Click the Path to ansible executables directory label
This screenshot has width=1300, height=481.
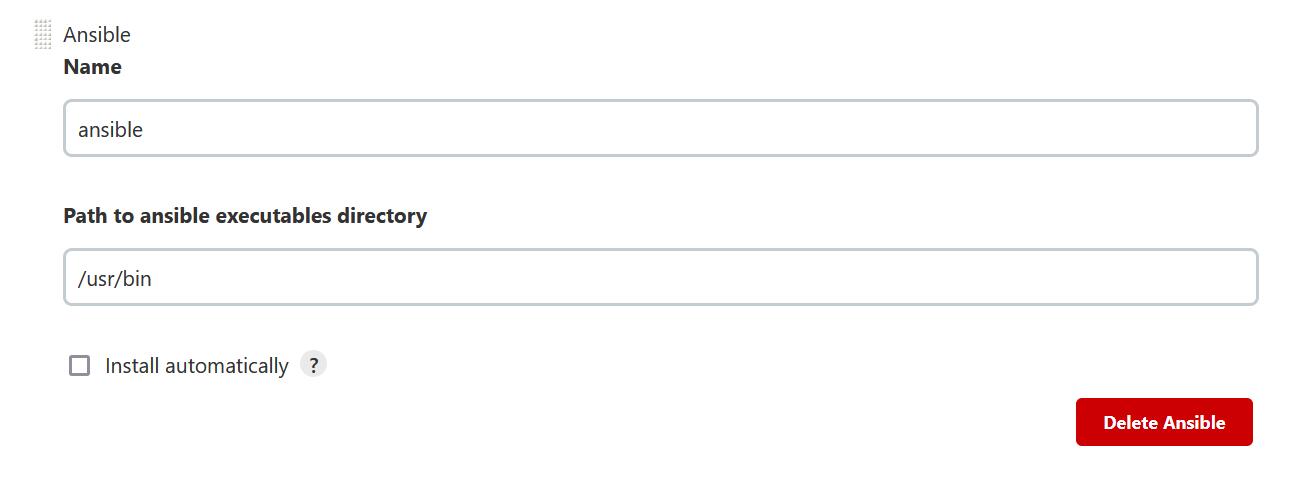245,216
